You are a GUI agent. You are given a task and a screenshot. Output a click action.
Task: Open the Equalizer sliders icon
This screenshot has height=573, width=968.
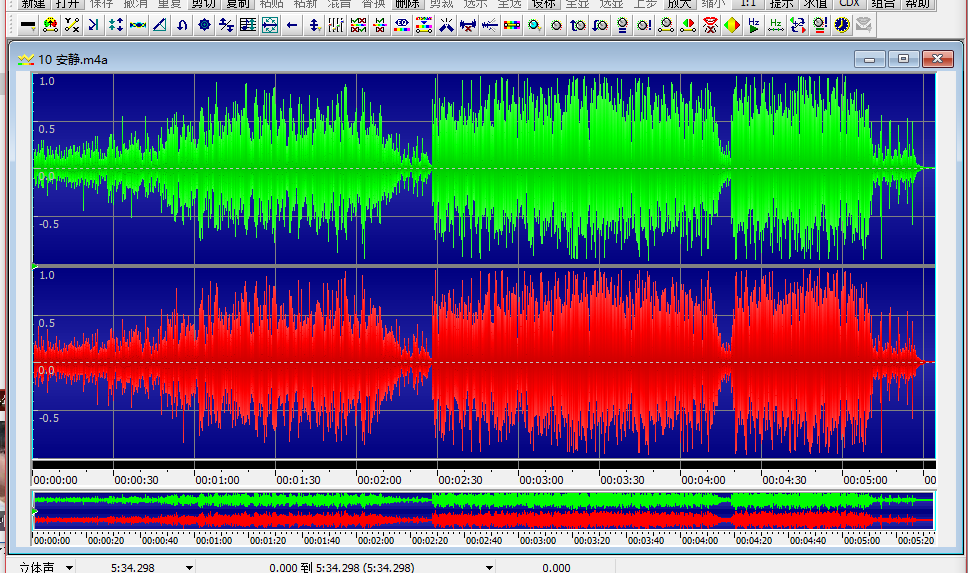coord(337,25)
